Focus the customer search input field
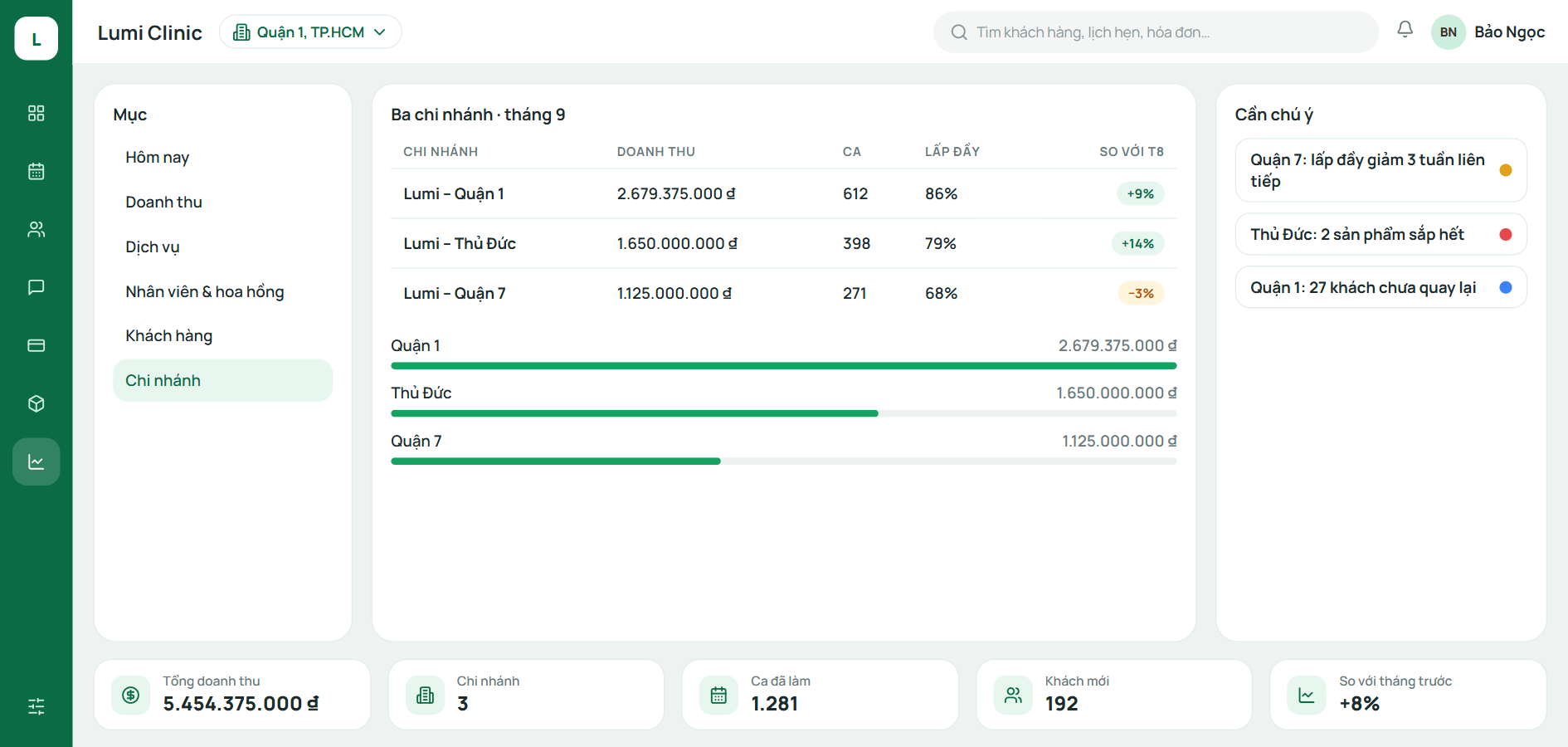The image size is (1568, 747). click(x=1156, y=32)
